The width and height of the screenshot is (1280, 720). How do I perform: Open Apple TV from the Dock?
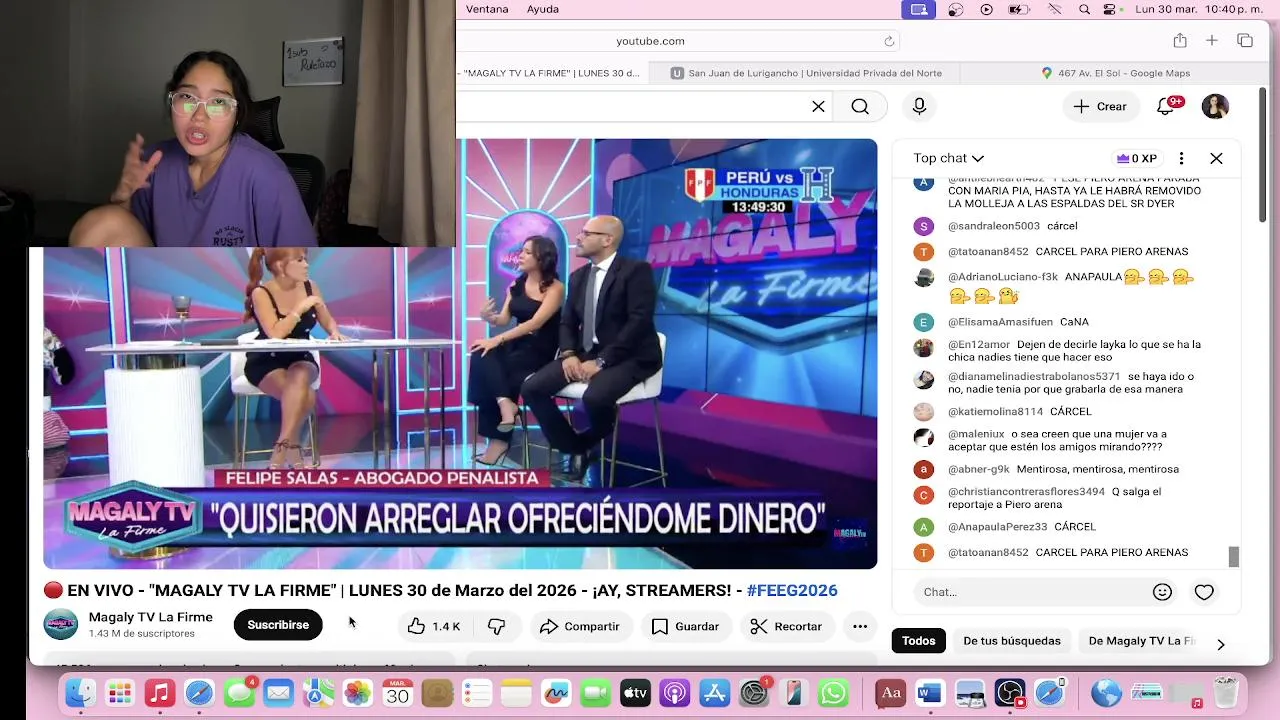pos(635,692)
